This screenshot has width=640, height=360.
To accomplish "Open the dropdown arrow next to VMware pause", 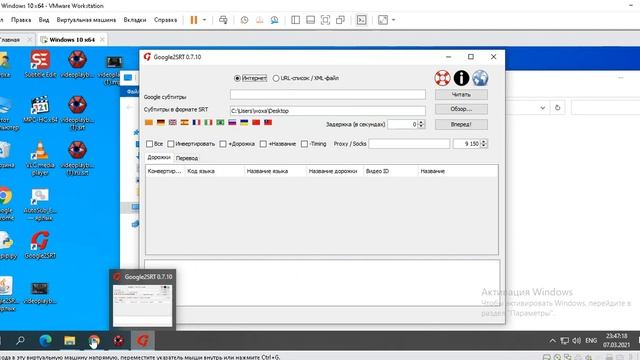I will [x=204, y=20].
